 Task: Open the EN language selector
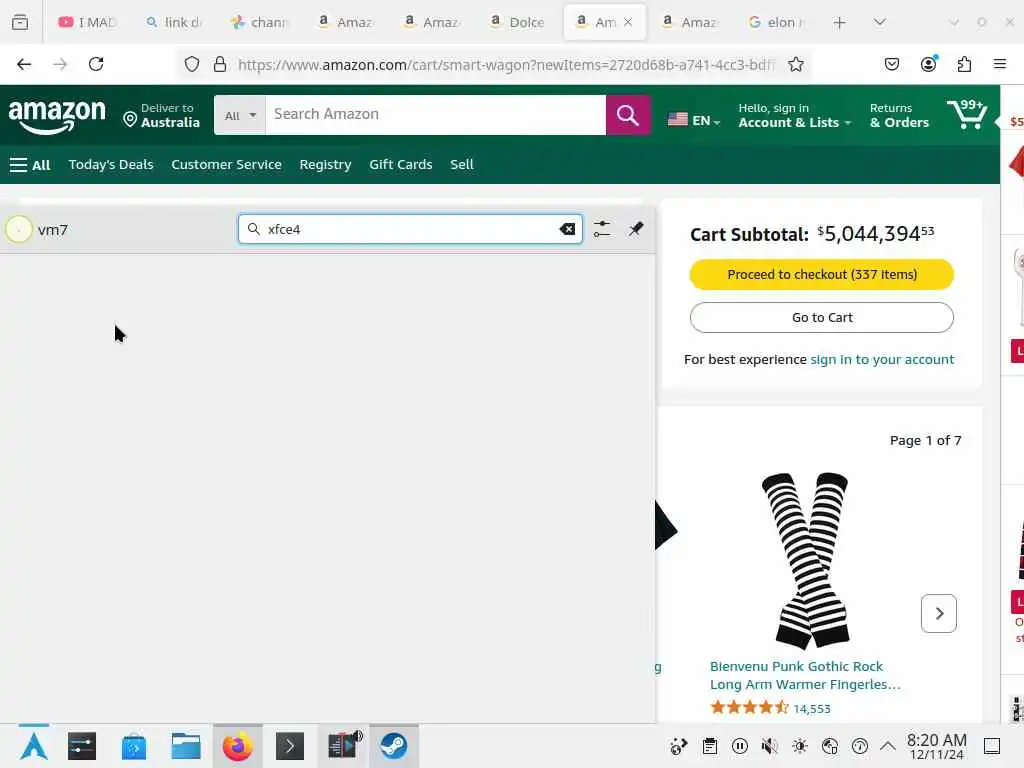(x=694, y=120)
